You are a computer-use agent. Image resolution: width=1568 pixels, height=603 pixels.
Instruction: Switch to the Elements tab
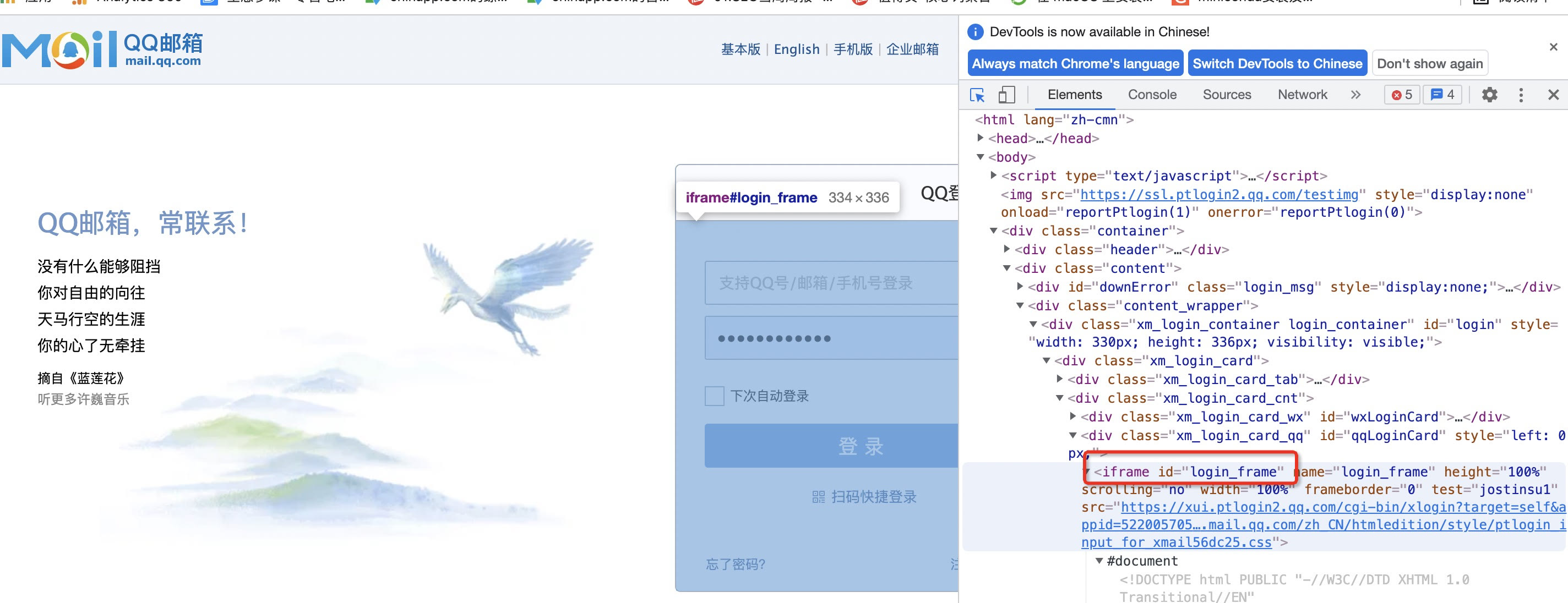coord(1074,95)
